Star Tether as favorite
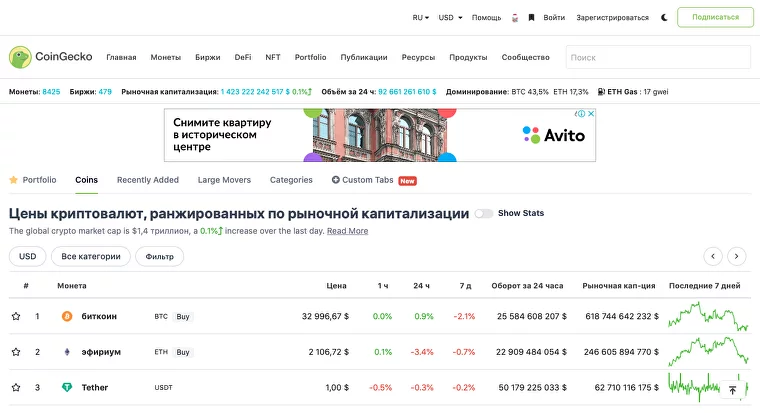Screen dimensions: 760x413 pos(16,387)
